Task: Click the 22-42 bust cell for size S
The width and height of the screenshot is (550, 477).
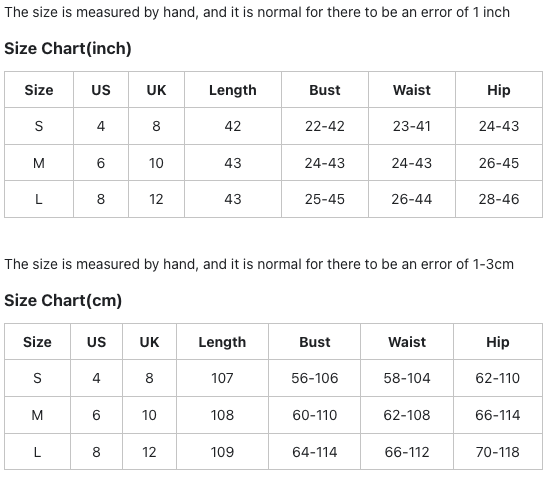Action: click(325, 126)
